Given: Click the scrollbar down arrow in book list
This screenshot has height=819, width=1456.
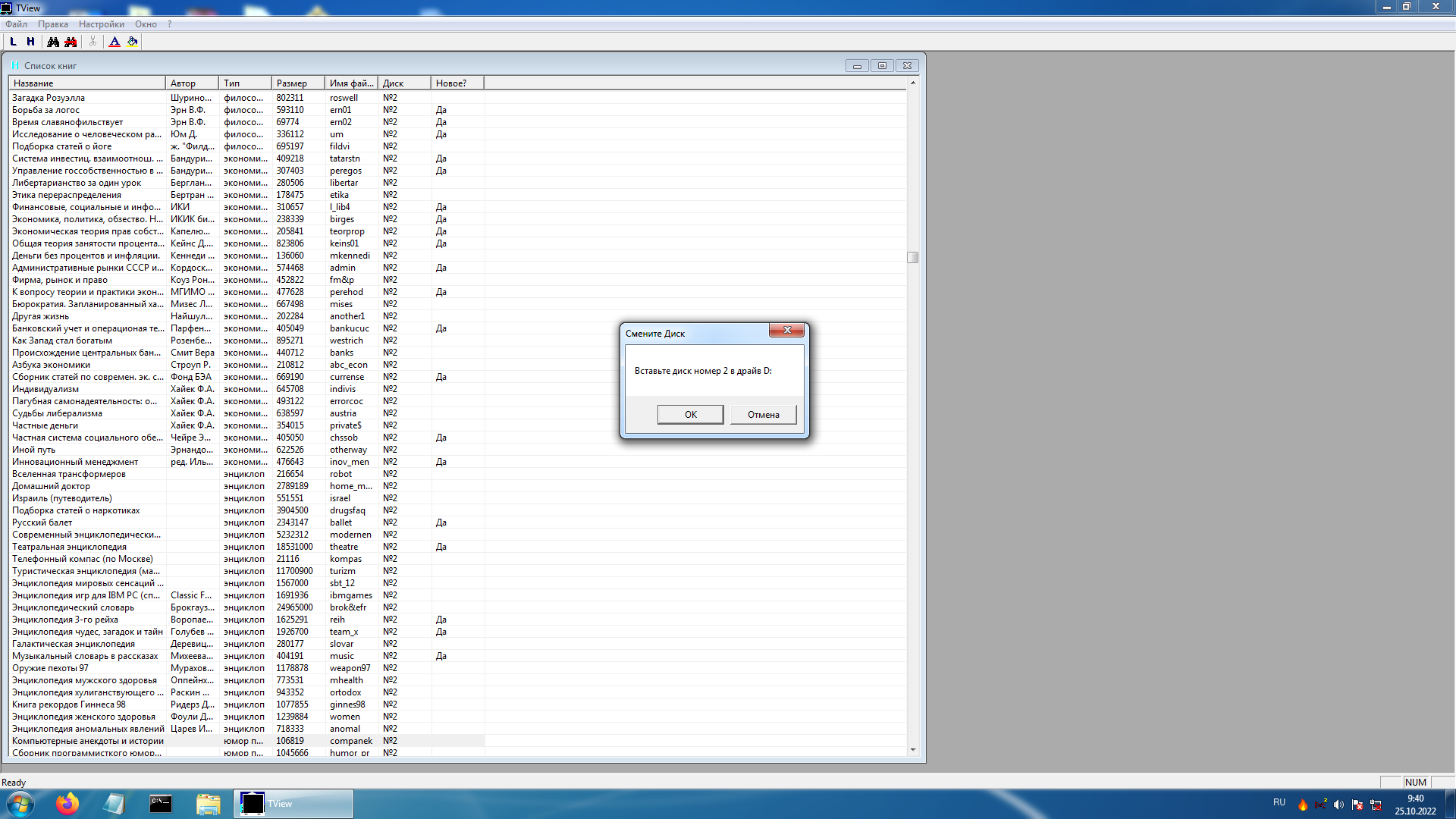Looking at the screenshot, I should [913, 750].
